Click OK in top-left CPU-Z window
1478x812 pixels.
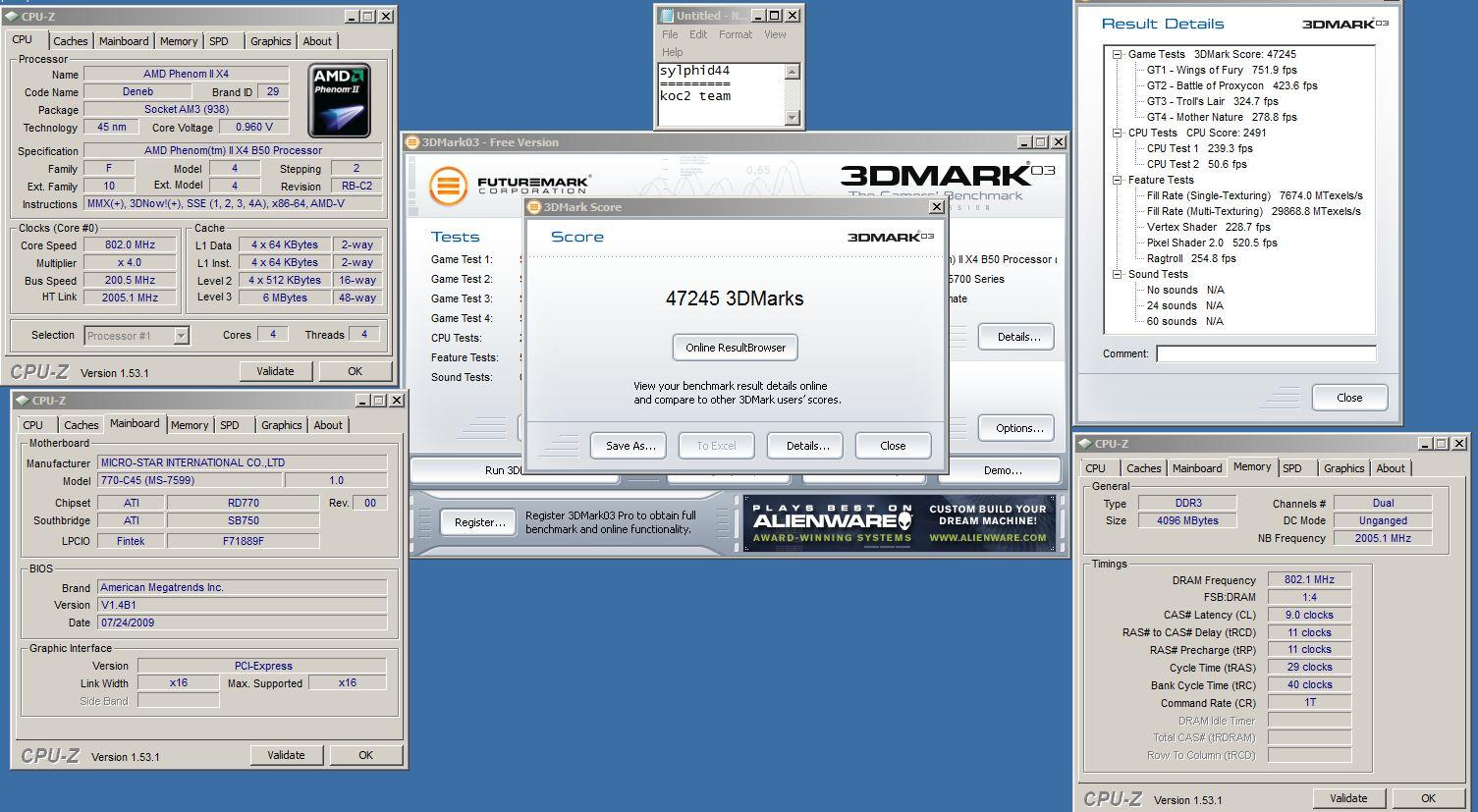coord(355,371)
